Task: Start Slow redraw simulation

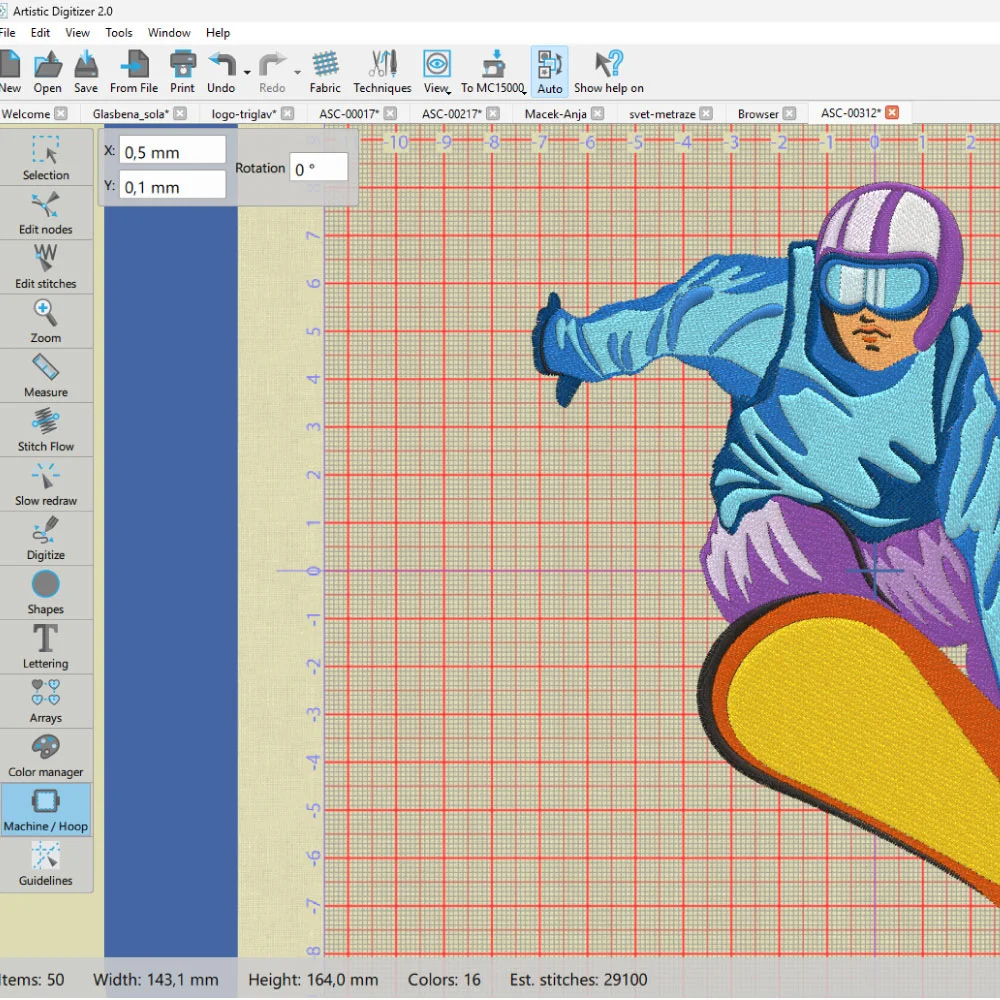Action: click(46, 484)
